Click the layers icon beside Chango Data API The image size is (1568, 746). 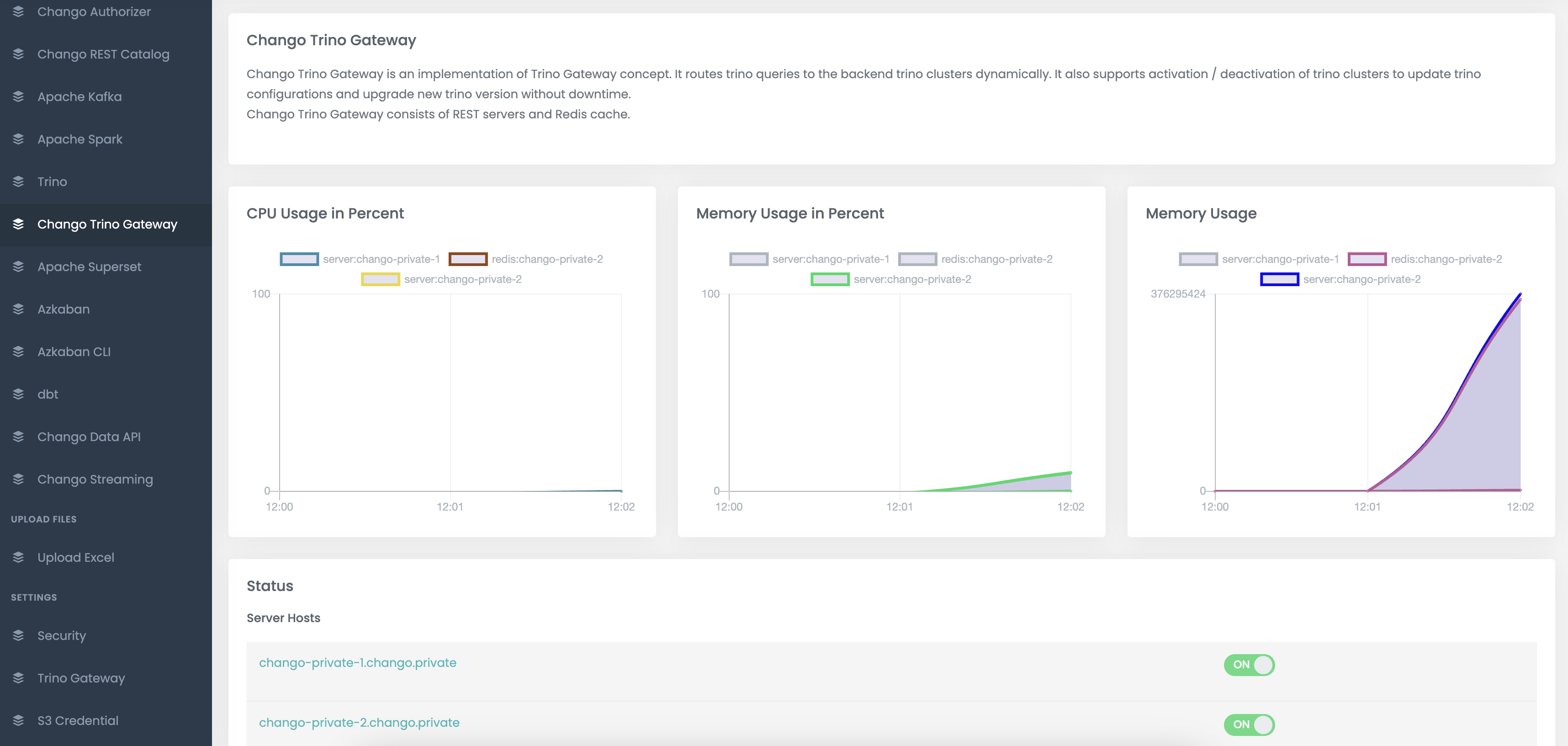pyautogui.click(x=18, y=437)
